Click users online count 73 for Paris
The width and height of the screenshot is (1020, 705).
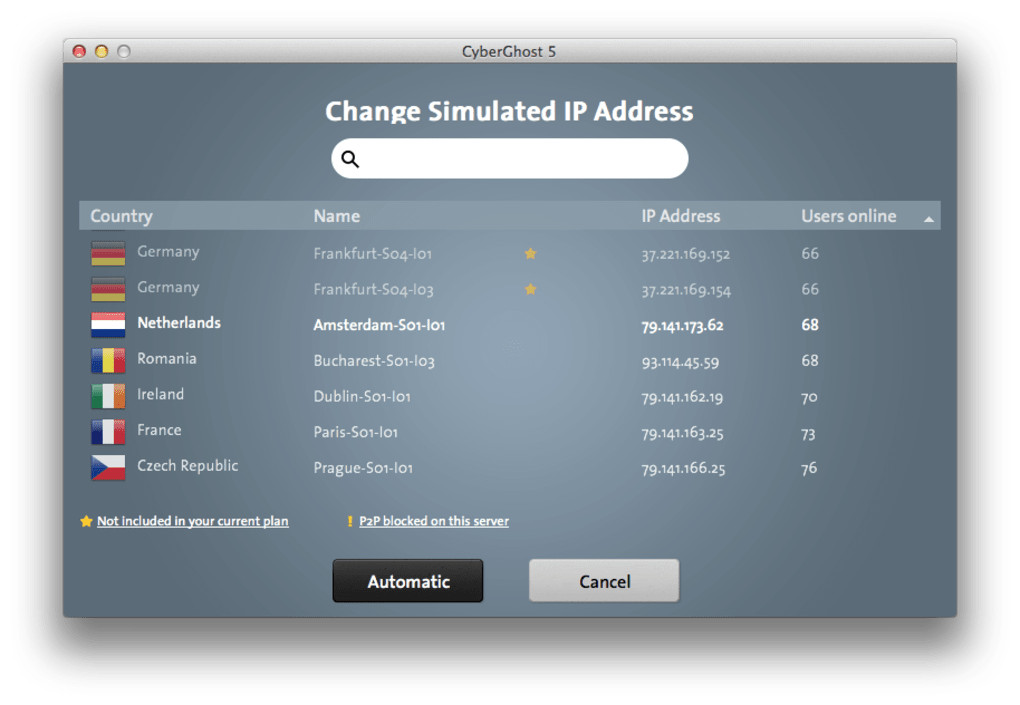click(808, 433)
